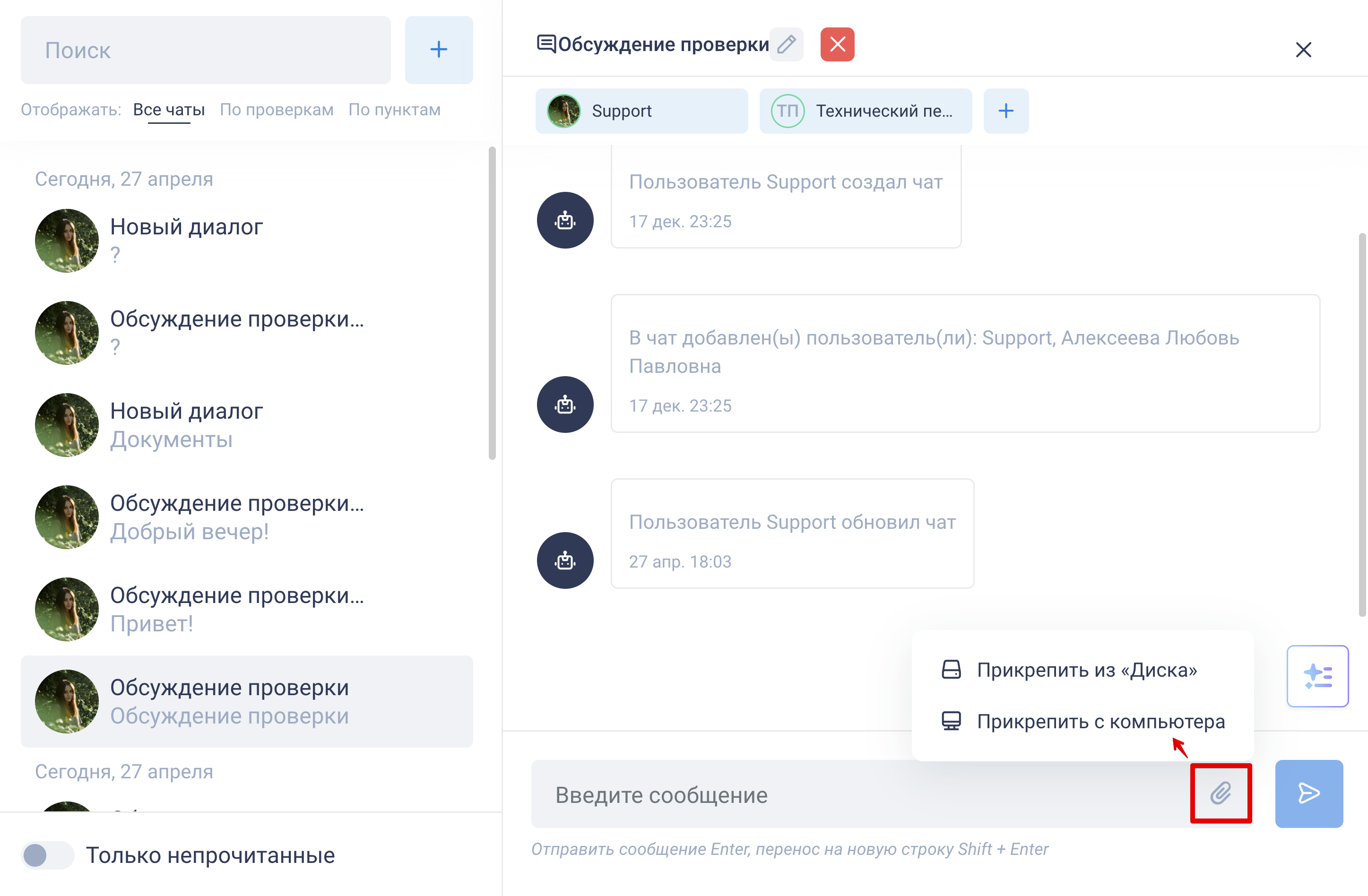Click the 'Поиск' search field
This screenshot has height=896, width=1368.
[x=206, y=50]
